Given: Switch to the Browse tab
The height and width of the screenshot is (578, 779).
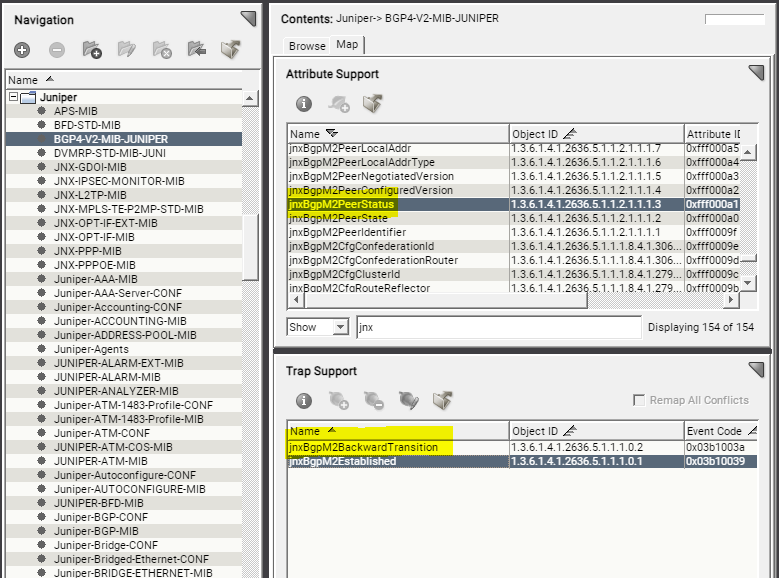Looking at the screenshot, I should 307,46.
